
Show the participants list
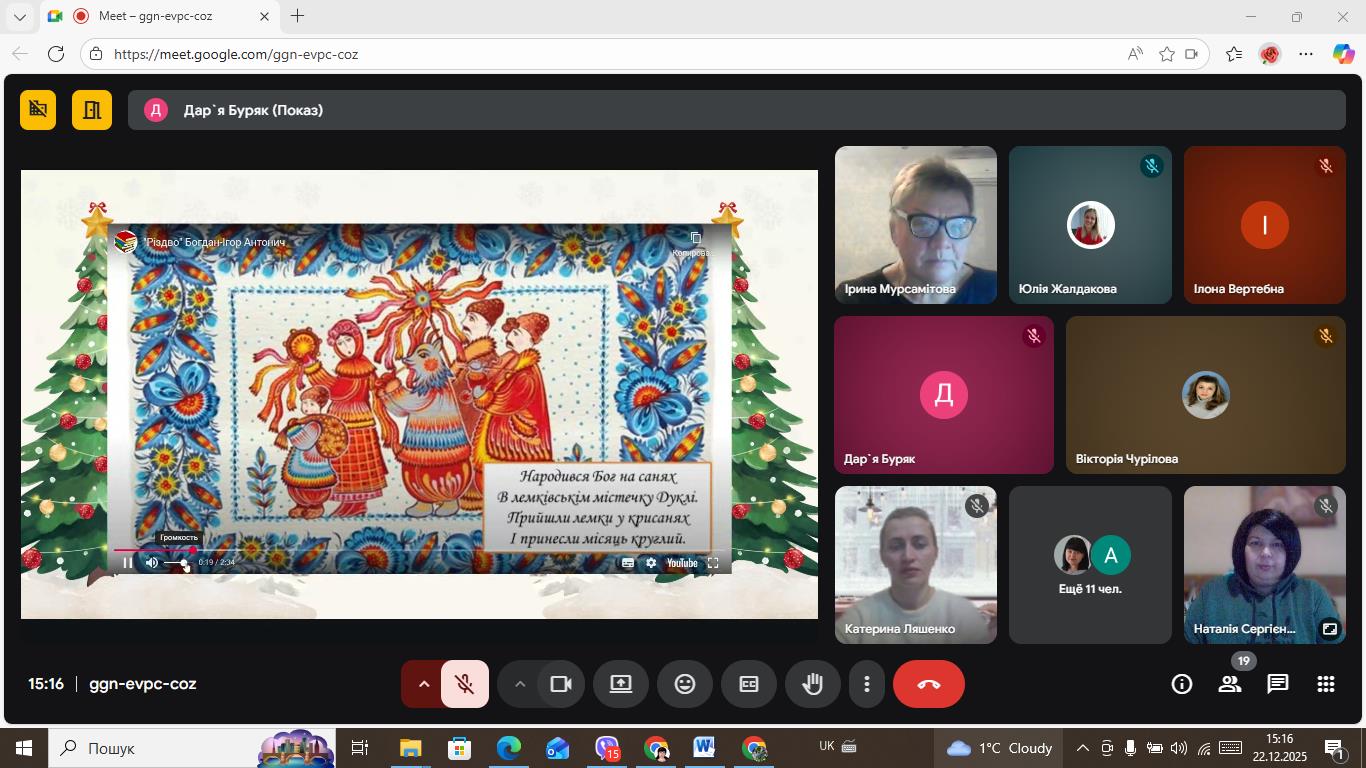1229,684
